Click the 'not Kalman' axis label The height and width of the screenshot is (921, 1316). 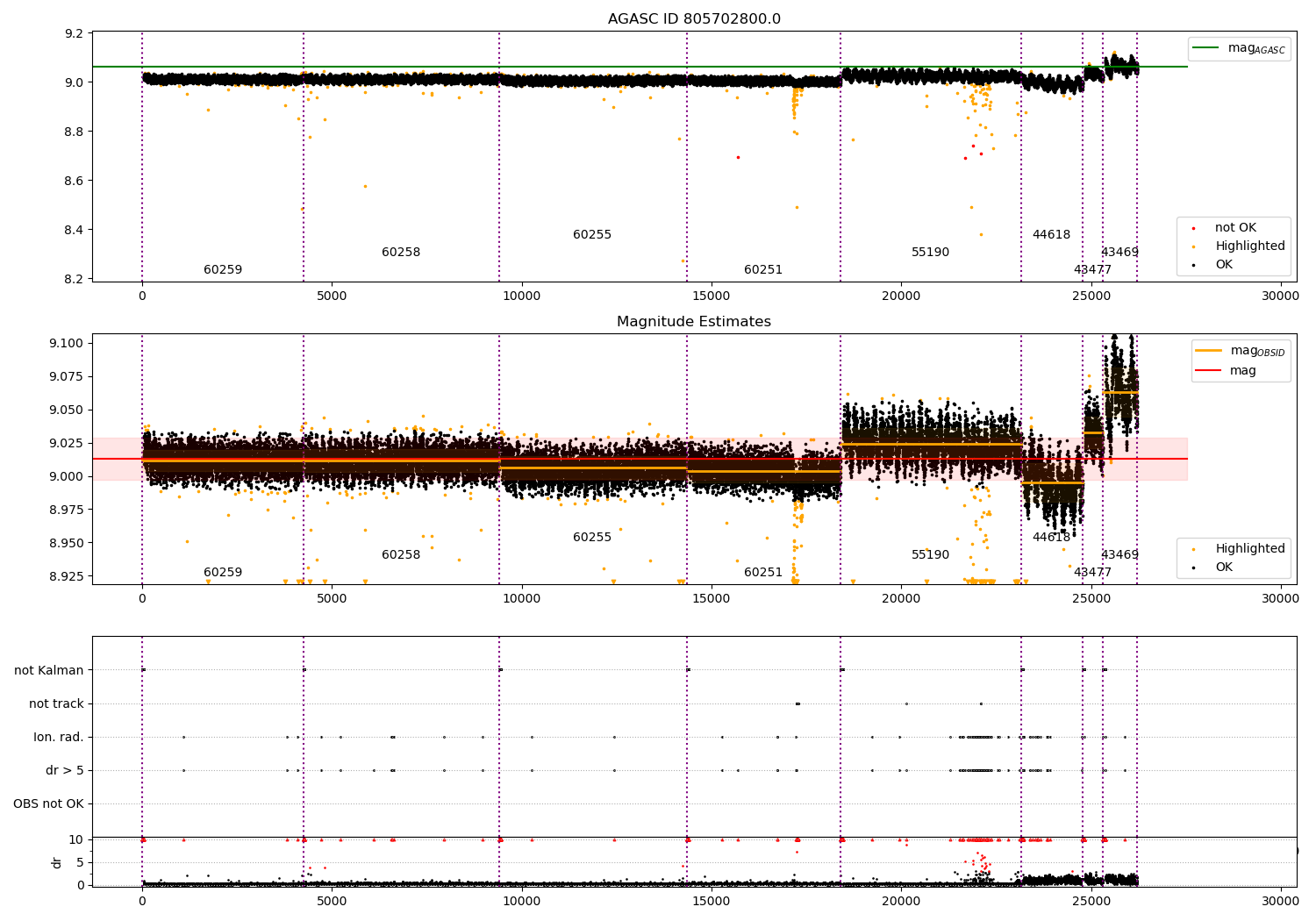(49, 670)
